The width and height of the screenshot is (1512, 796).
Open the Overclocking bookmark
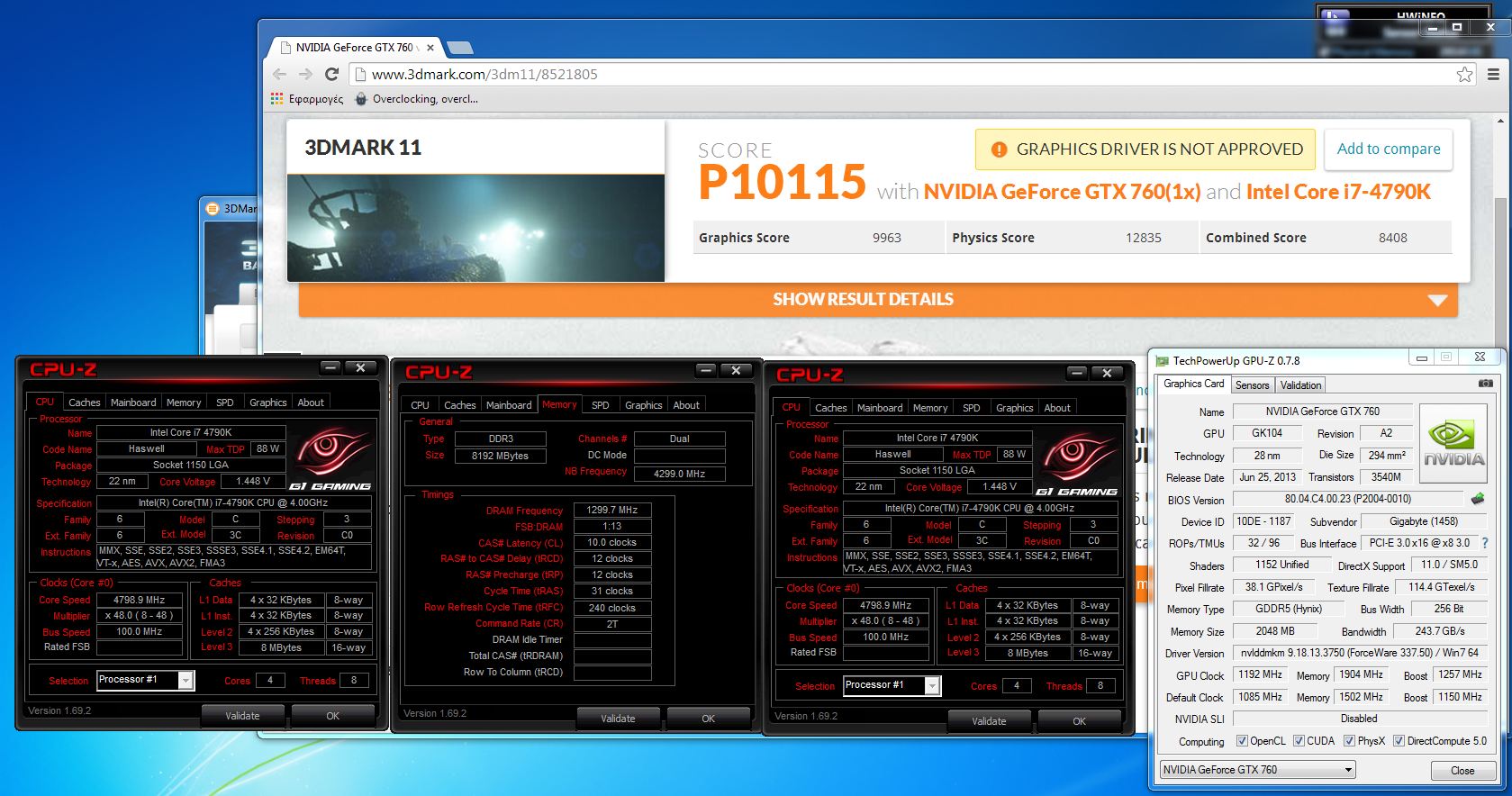pyautogui.click(x=417, y=99)
